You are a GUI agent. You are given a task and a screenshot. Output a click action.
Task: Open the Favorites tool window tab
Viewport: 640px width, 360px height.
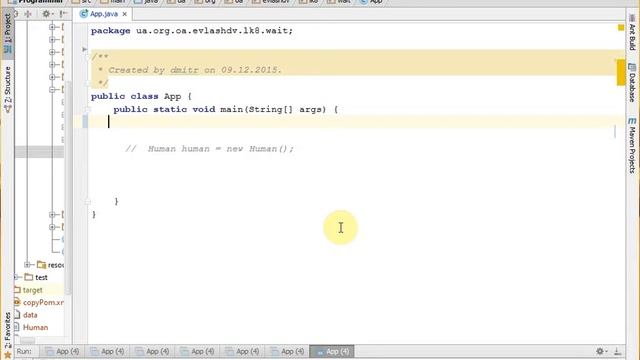[7, 336]
